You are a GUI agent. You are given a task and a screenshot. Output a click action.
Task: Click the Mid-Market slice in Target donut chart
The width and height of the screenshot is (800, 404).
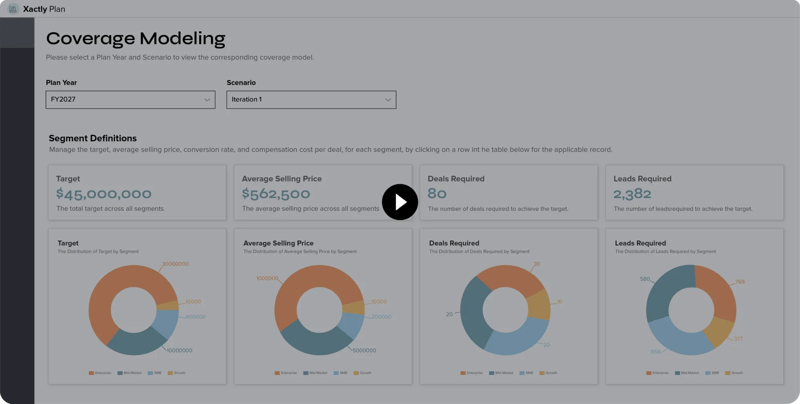click(x=135, y=342)
